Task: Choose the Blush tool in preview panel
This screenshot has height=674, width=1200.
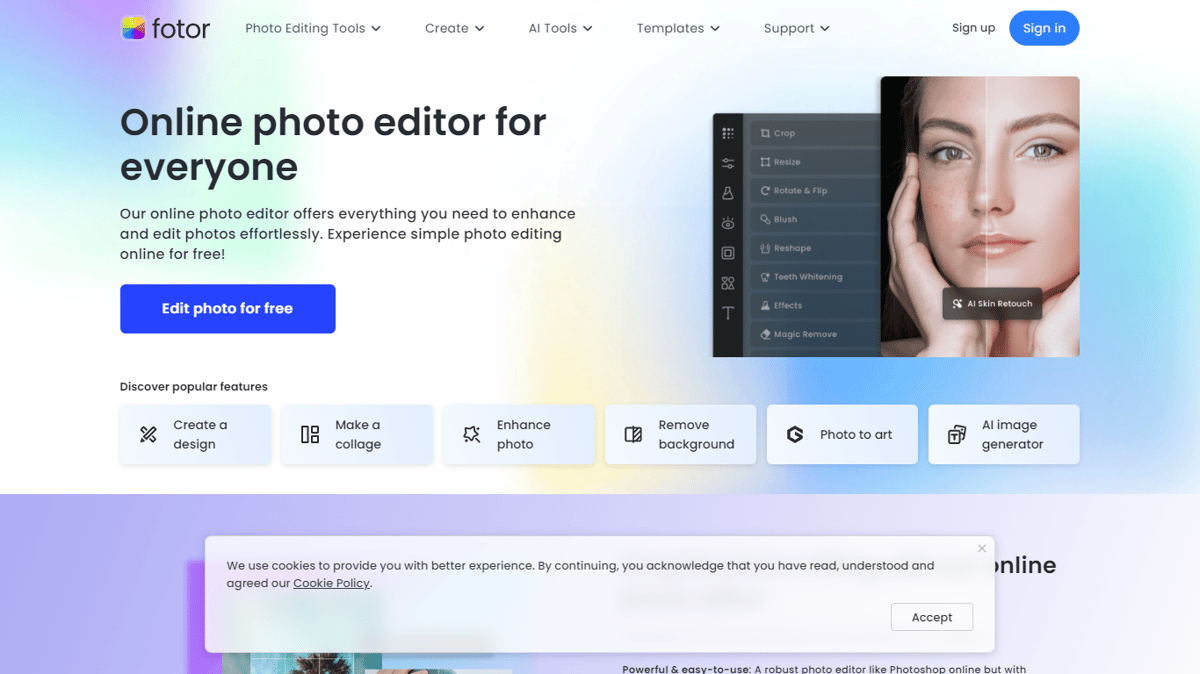Action: pos(813,220)
